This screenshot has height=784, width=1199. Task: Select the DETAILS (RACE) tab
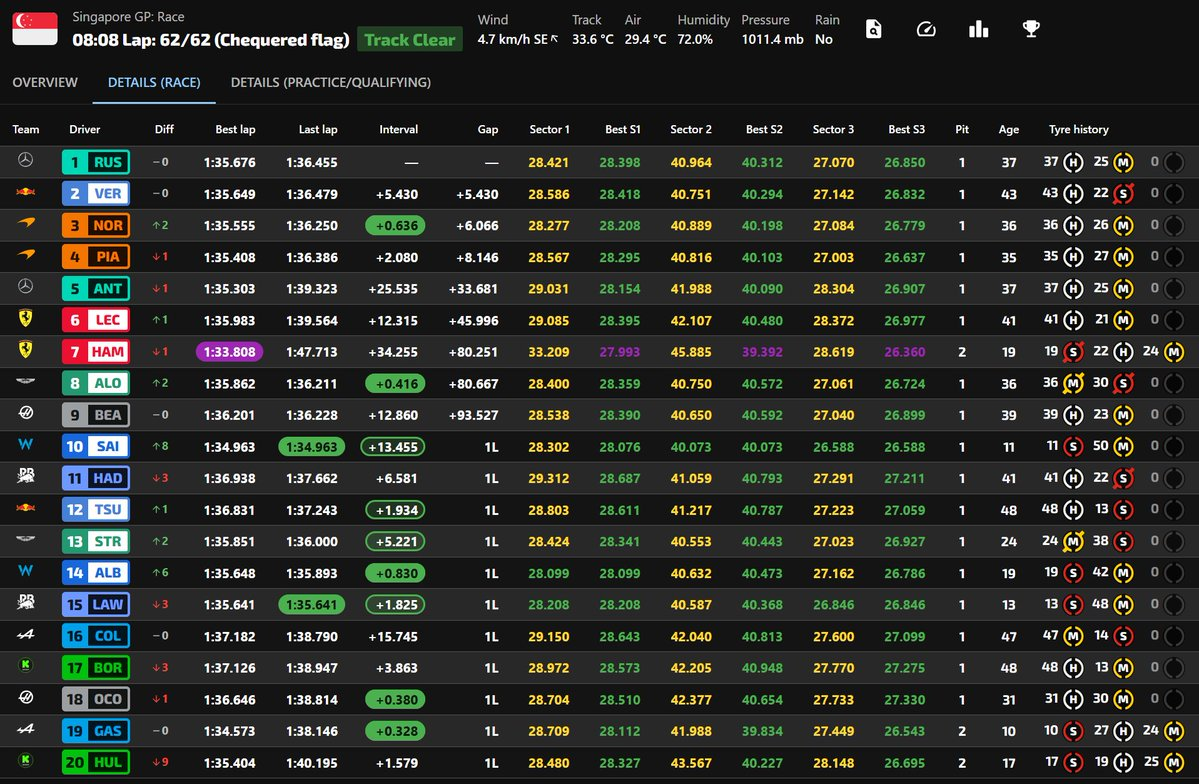click(x=154, y=82)
